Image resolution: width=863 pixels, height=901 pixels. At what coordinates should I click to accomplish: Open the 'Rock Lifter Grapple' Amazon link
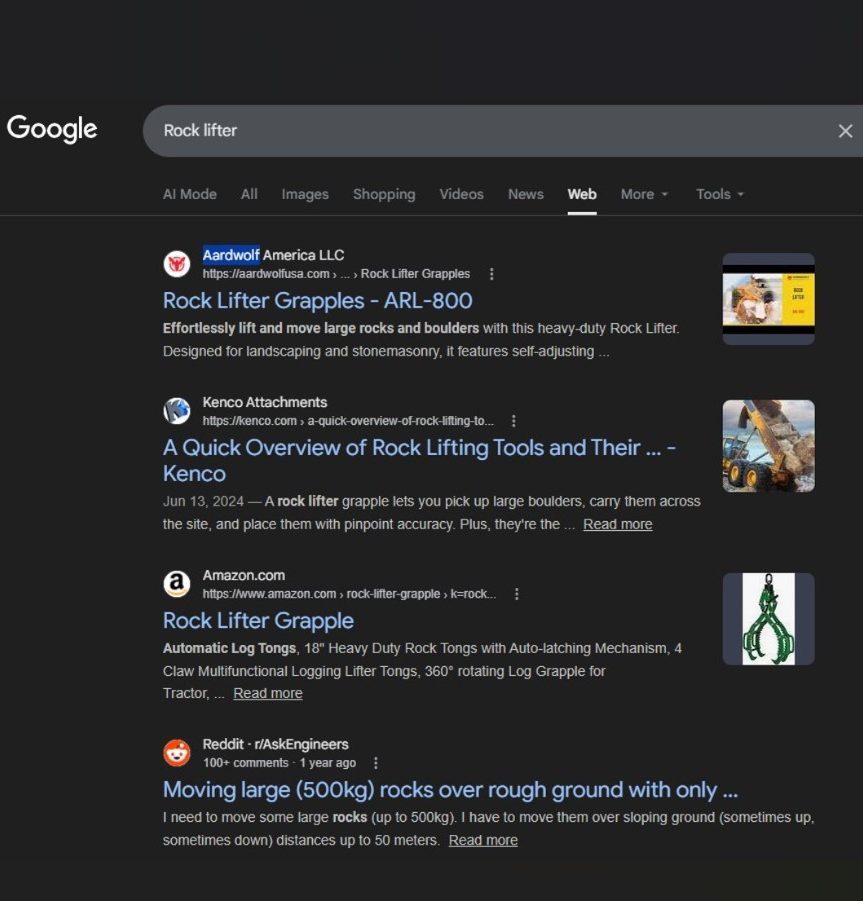259,621
